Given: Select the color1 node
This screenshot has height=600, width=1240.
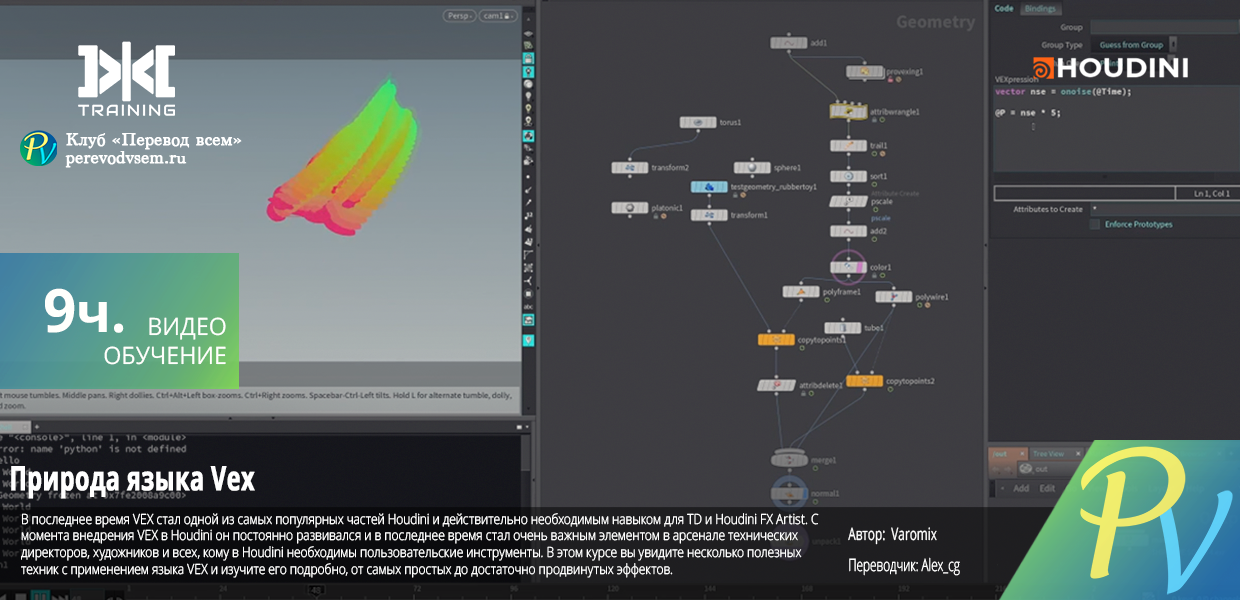Looking at the screenshot, I should [x=848, y=267].
